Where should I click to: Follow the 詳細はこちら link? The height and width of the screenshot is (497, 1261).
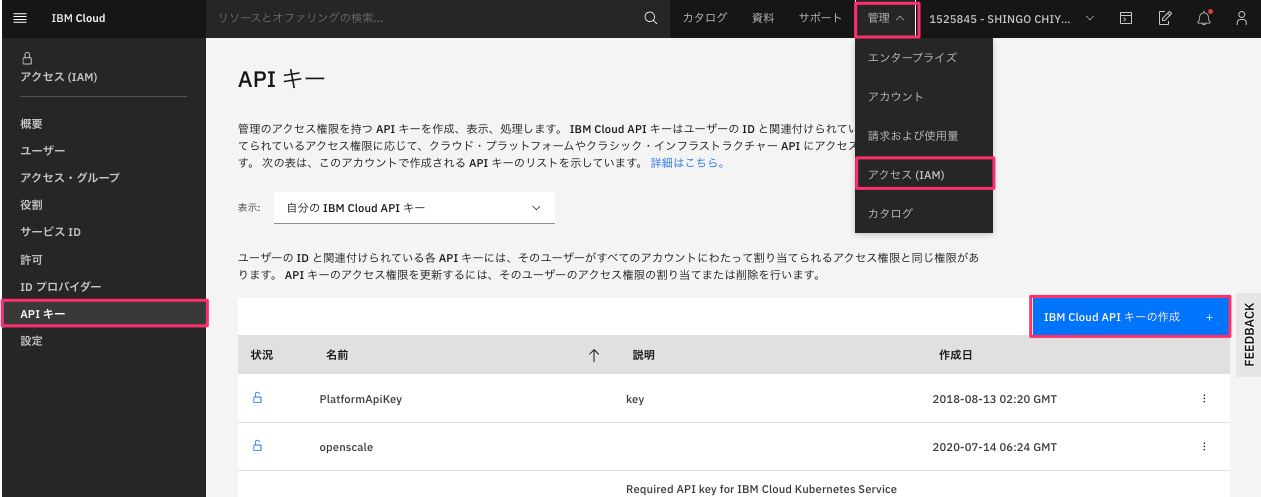pos(687,162)
